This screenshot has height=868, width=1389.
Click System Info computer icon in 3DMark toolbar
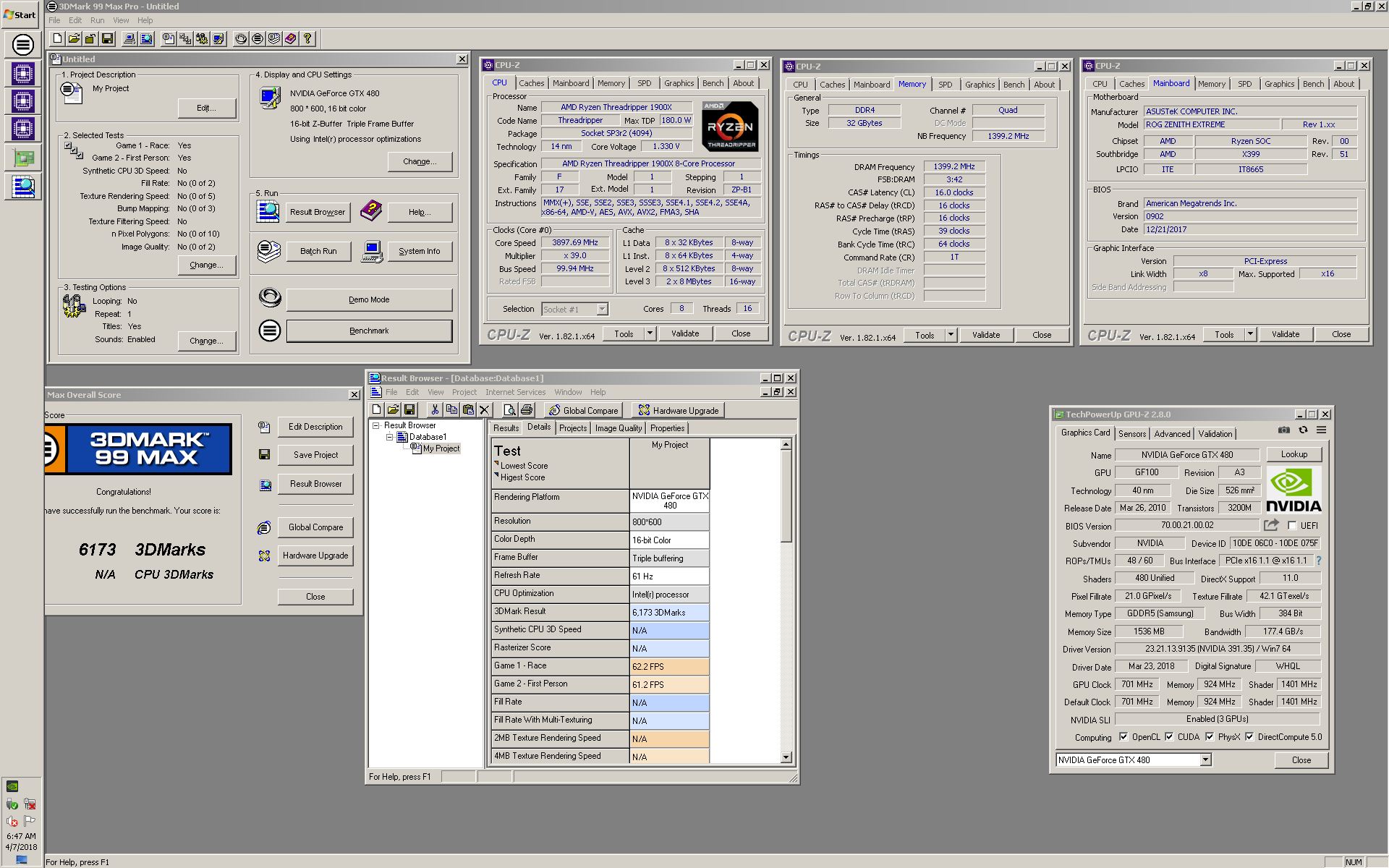129,38
